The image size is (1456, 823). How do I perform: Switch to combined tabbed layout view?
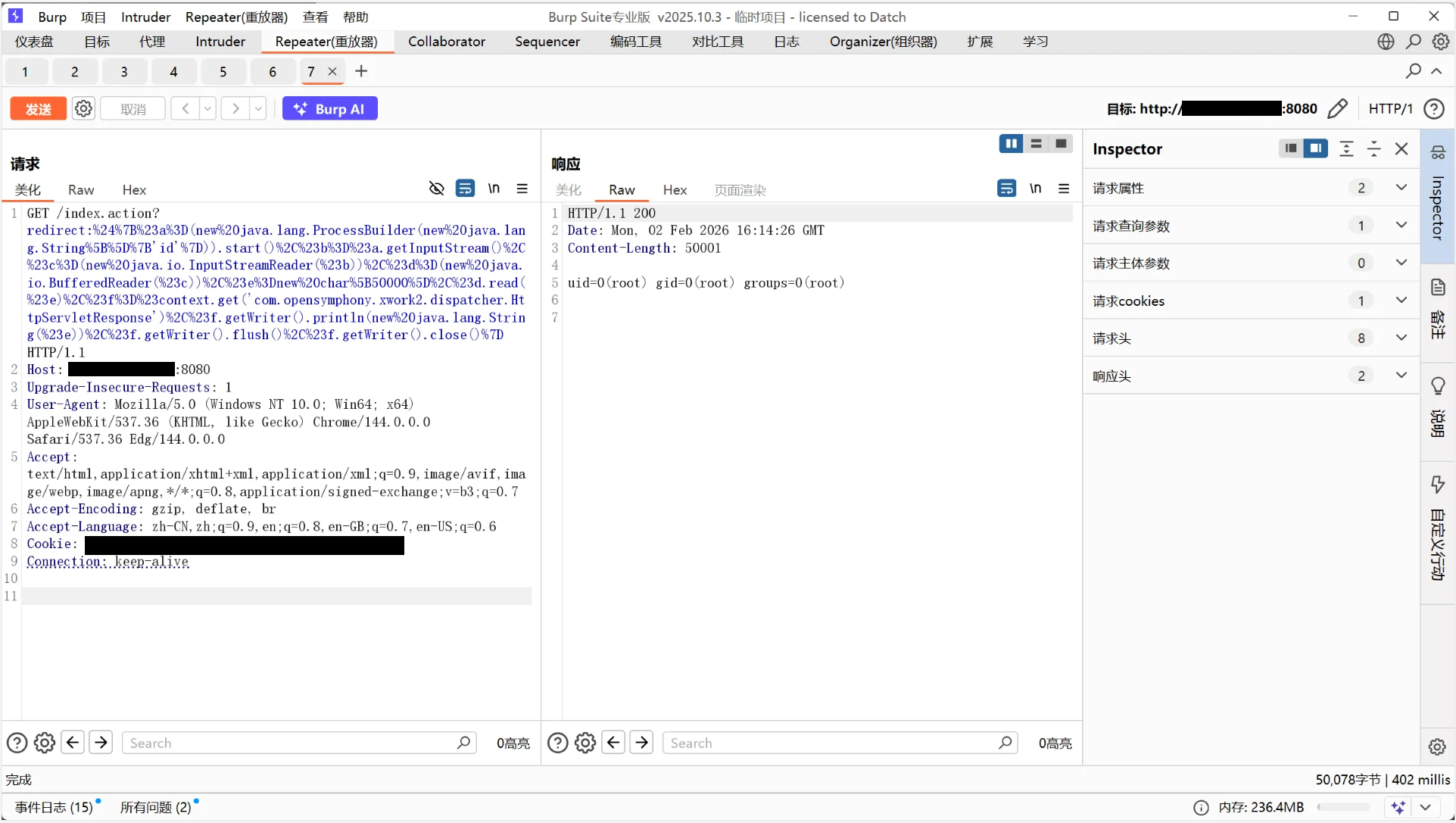(x=1062, y=144)
